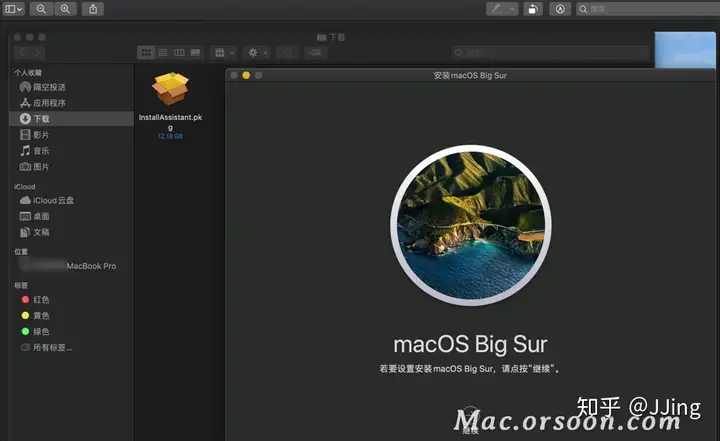This screenshot has height=441, width=720.
Task: Open iCloud 云盘 in sidebar
Action: [47, 200]
